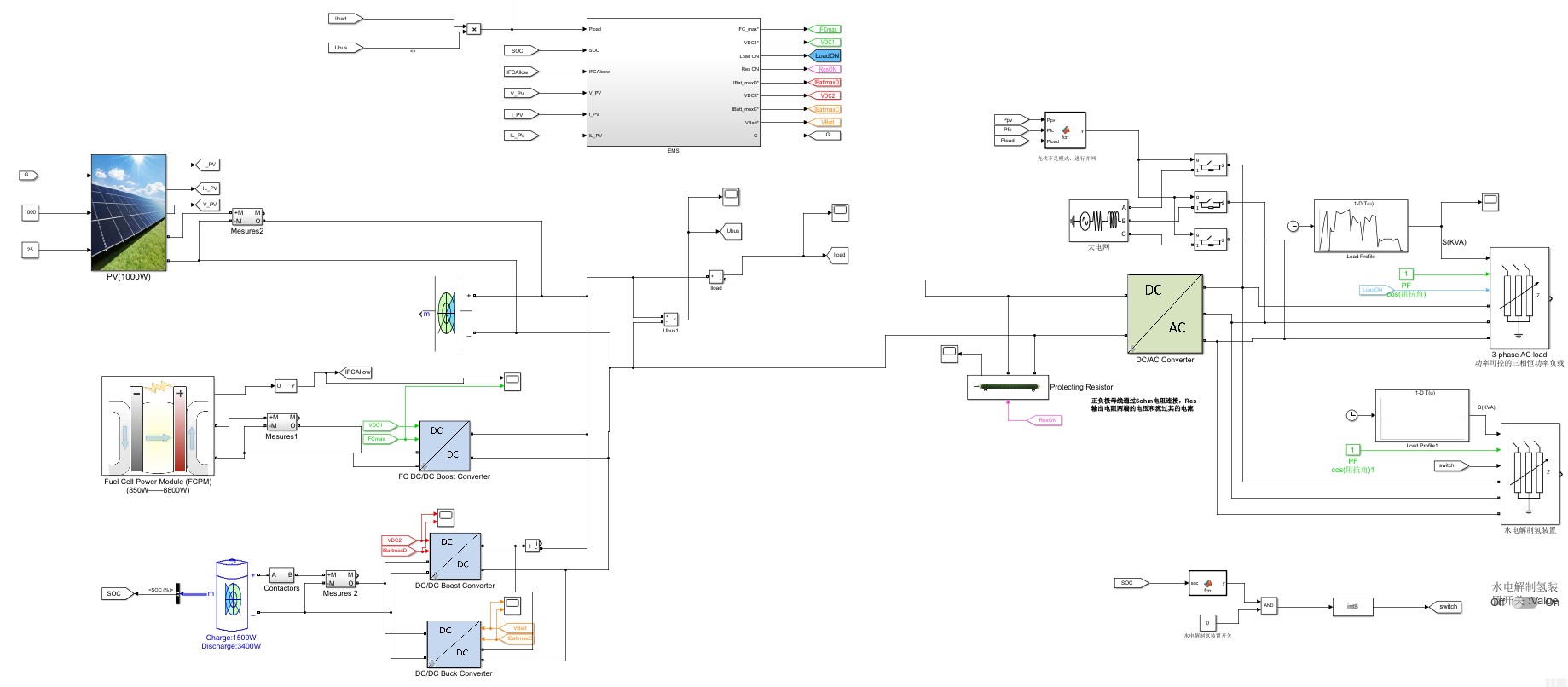1568x687 pixels.
Task: Select the blue LoadON goto tag
Action: [826, 55]
